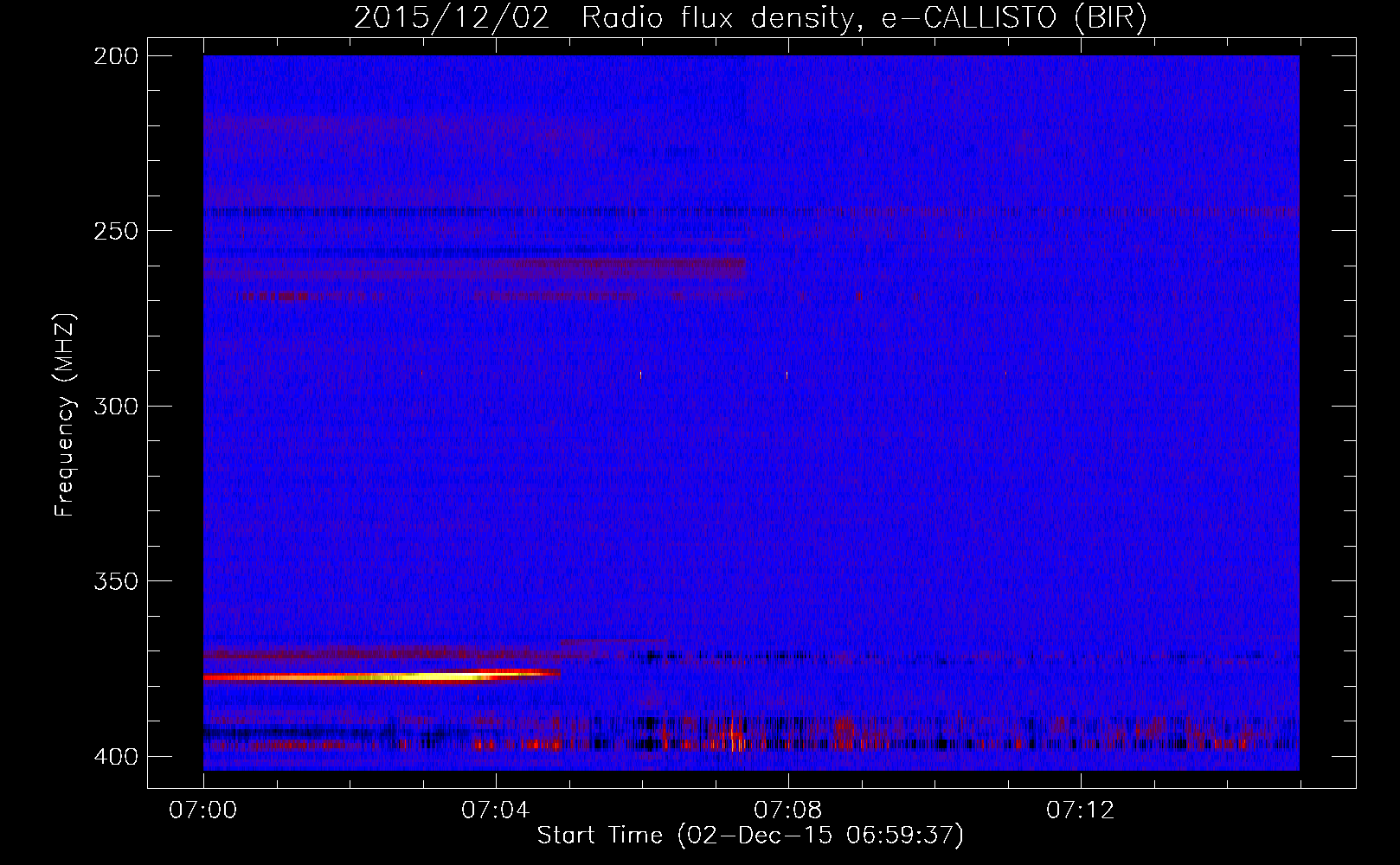The height and width of the screenshot is (865, 1400).
Task: Click the bright yellow emission streak near 378 MHz
Action: click(381, 676)
